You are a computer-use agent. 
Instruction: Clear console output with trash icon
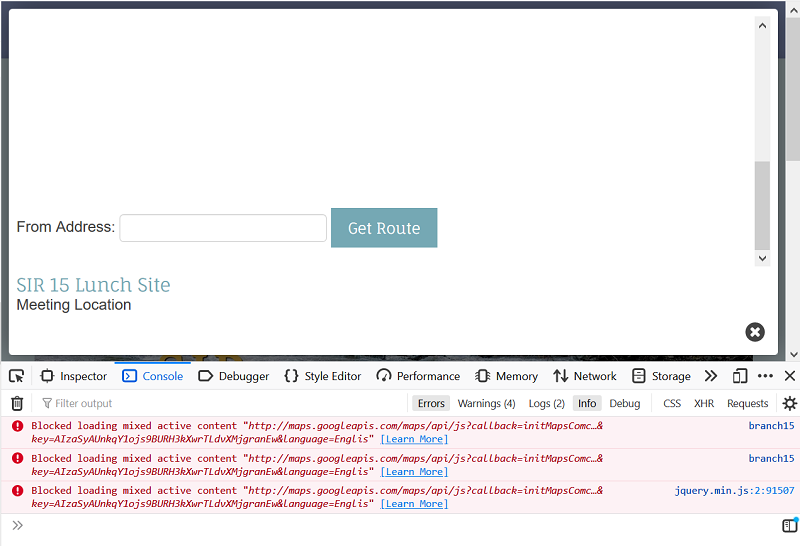(x=17, y=403)
